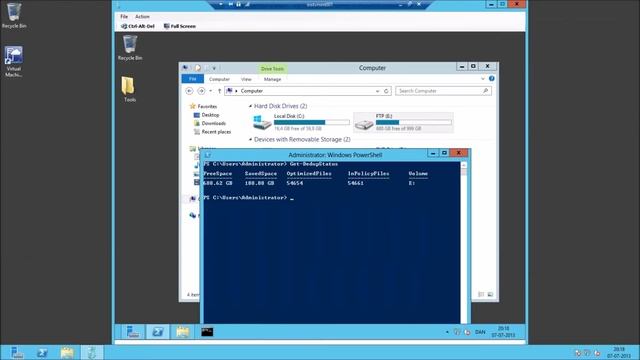Go up one level in Explorer
Viewport: 640px width, 360px height.
point(219,91)
